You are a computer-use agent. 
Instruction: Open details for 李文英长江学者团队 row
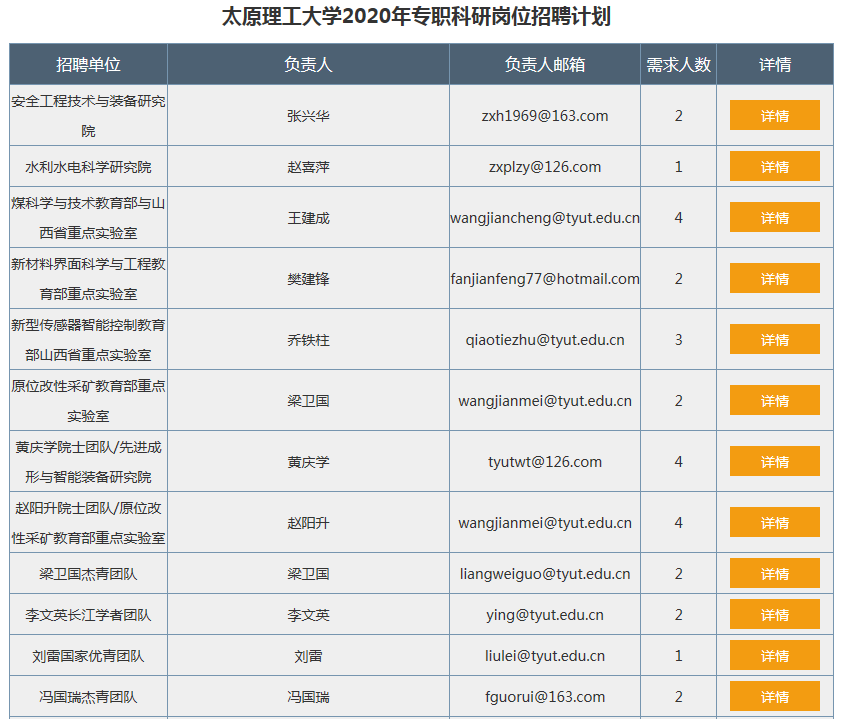[774, 614]
